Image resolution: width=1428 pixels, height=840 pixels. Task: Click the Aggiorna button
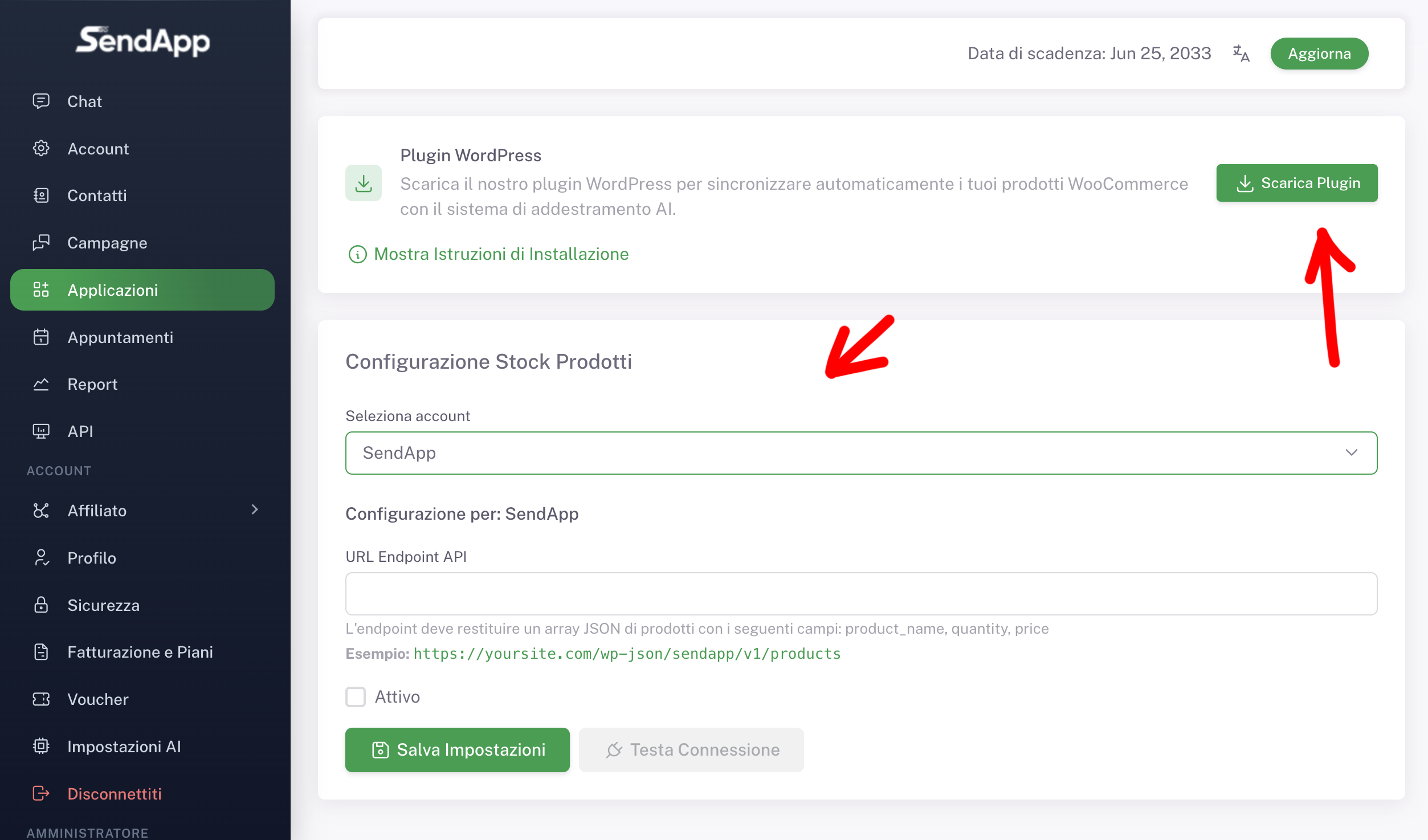coord(1319,54)
